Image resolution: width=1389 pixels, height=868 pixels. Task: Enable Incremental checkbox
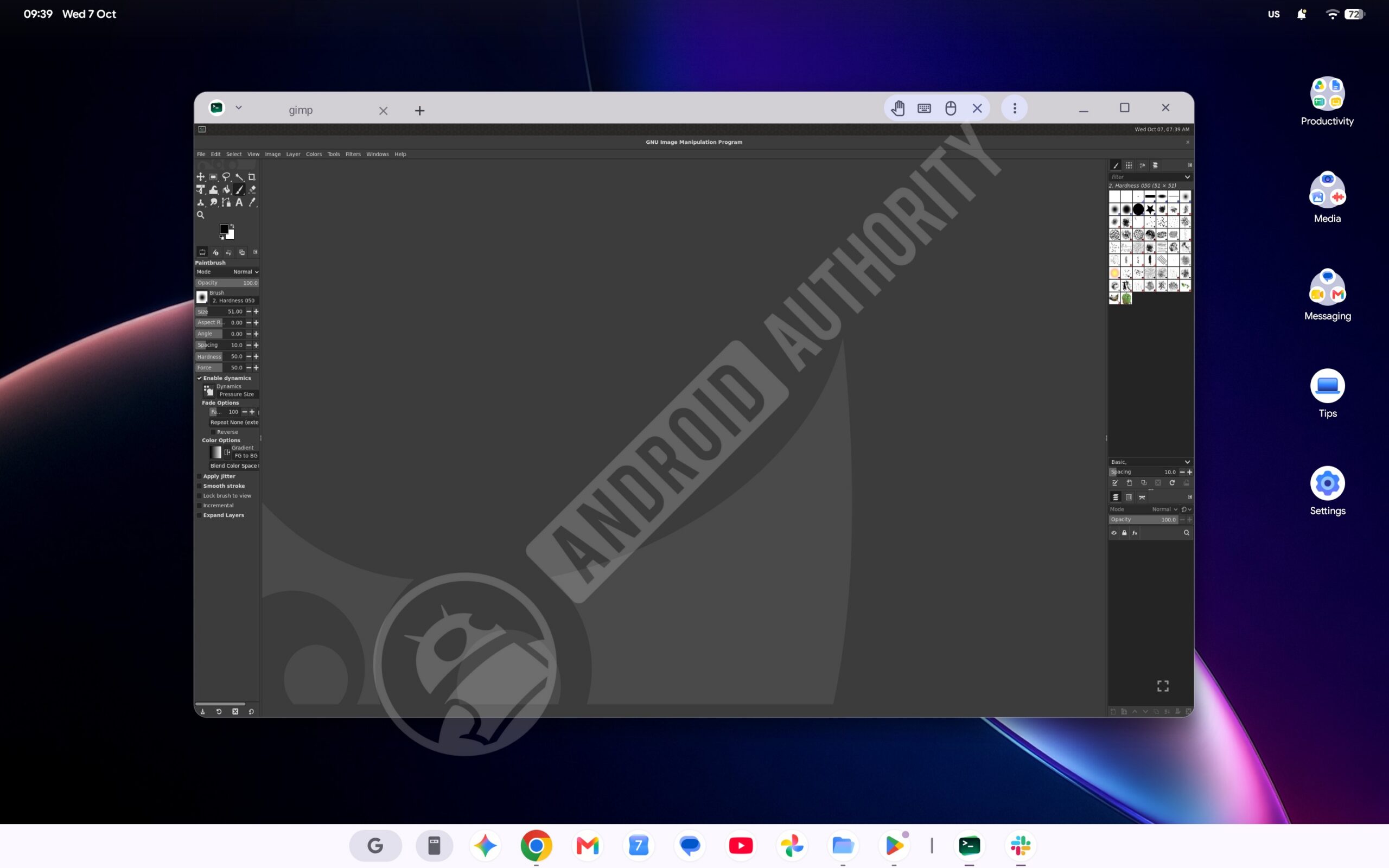pos(199,506)
